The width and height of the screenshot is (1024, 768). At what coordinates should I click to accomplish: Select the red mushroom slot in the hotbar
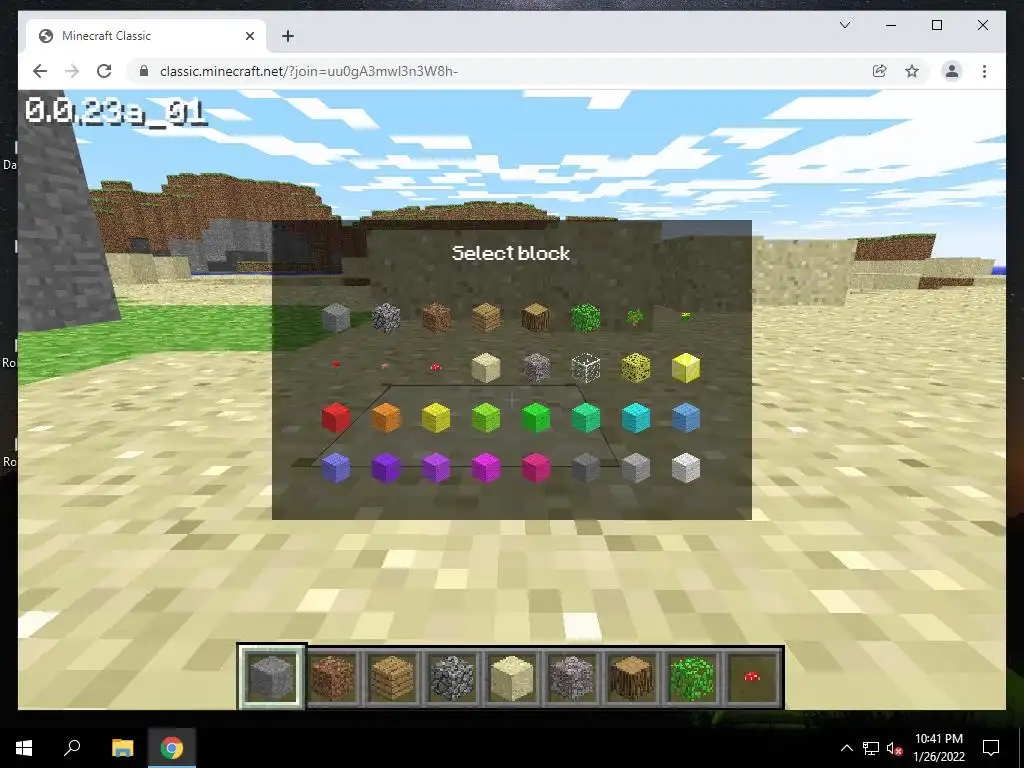752,677
